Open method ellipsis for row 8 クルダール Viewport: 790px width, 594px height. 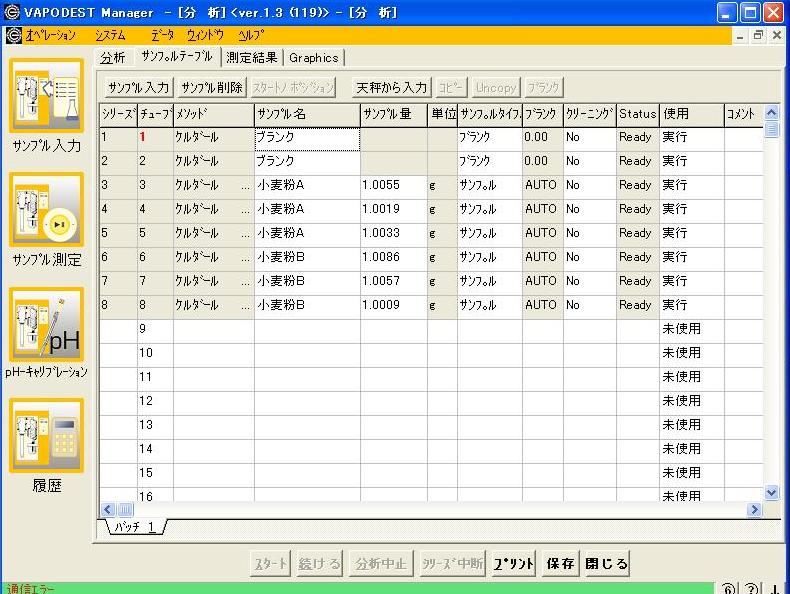pyautogui.click(x=245, y=306)
